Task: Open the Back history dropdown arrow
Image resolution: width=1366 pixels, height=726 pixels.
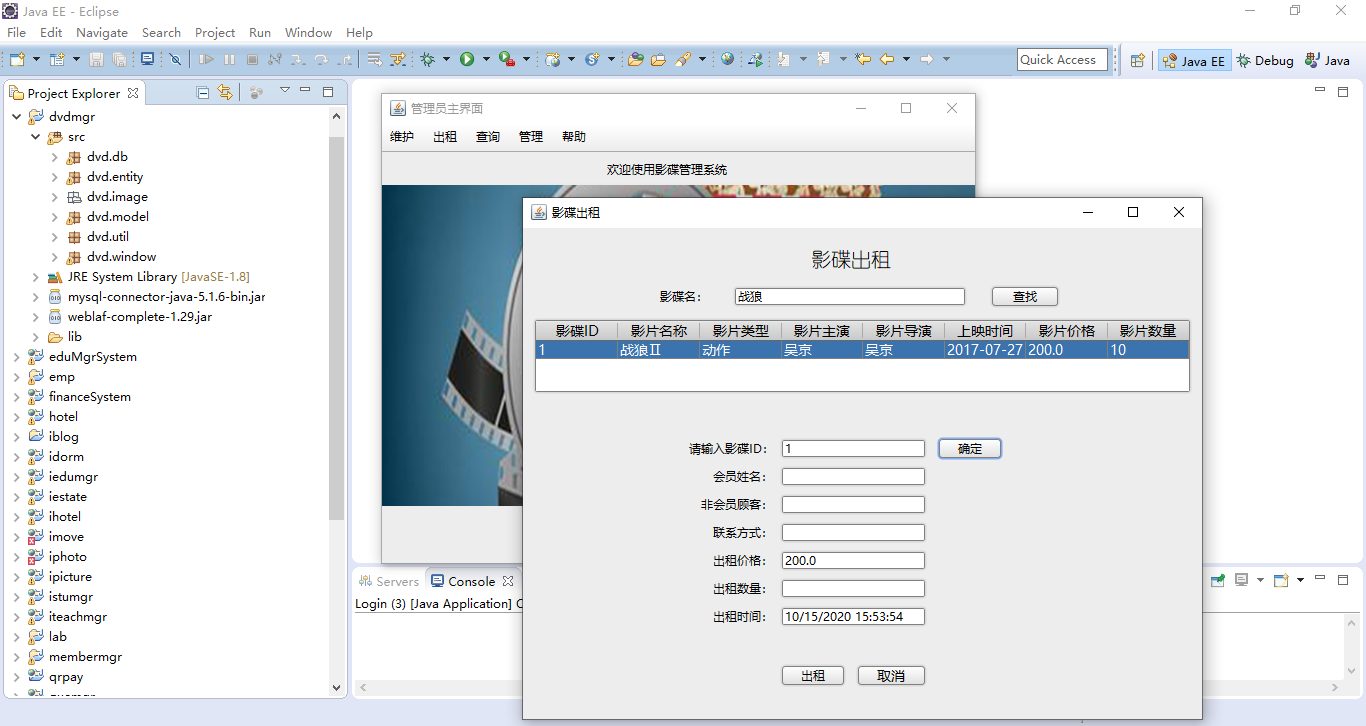Action: pos(906,60)
